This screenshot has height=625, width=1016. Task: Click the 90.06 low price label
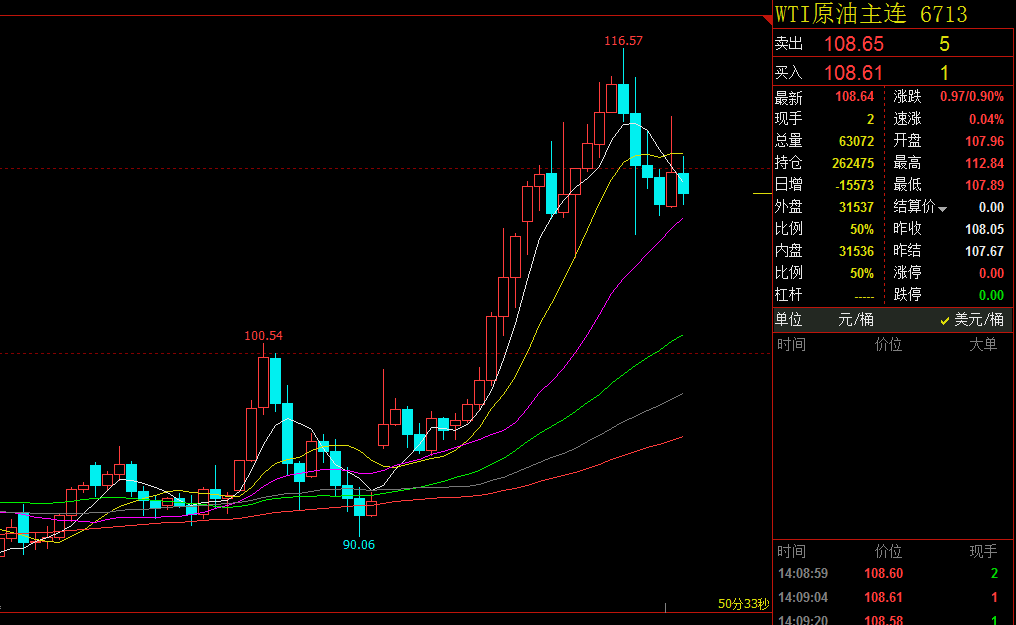[358, 545]
